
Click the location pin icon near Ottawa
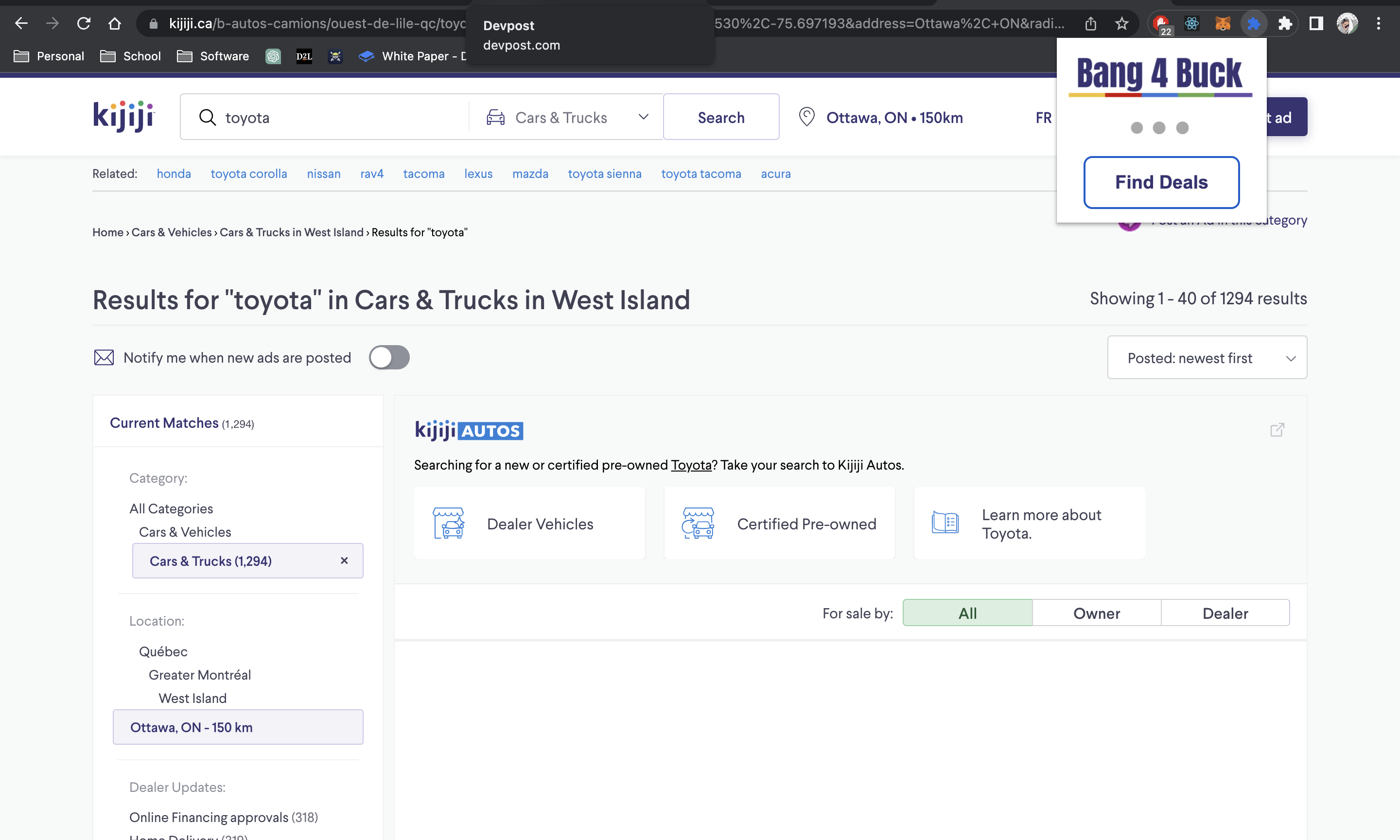coord(806,117)
